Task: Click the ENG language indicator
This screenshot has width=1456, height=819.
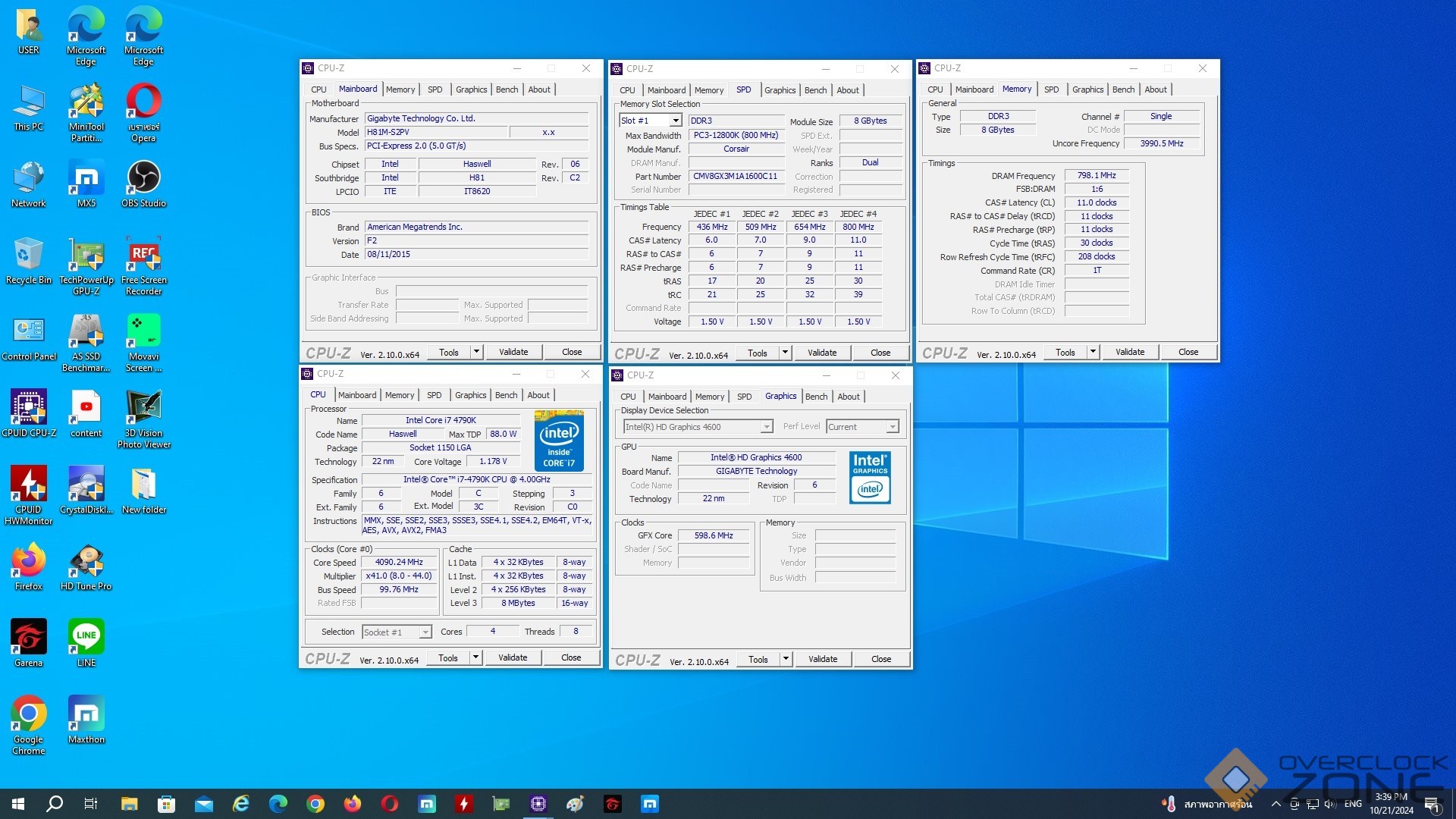Action: click(1353, 804)
